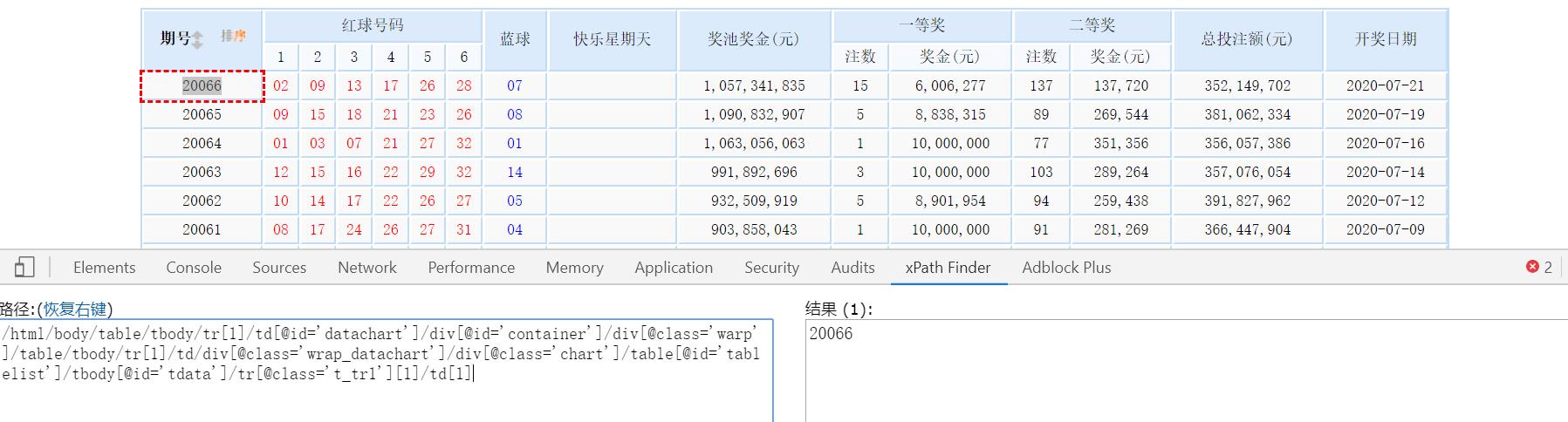Image resolution: width=1568 pixels, height=422 pixels.
Task: Click the 注数 header under 一等奖
Action: click(x=860, y=57)
